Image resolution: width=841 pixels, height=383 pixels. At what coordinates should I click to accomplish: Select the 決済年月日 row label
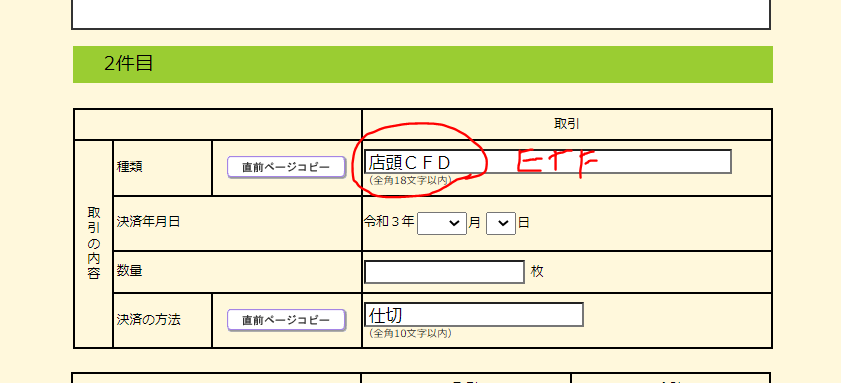click(x=149, y=222)
